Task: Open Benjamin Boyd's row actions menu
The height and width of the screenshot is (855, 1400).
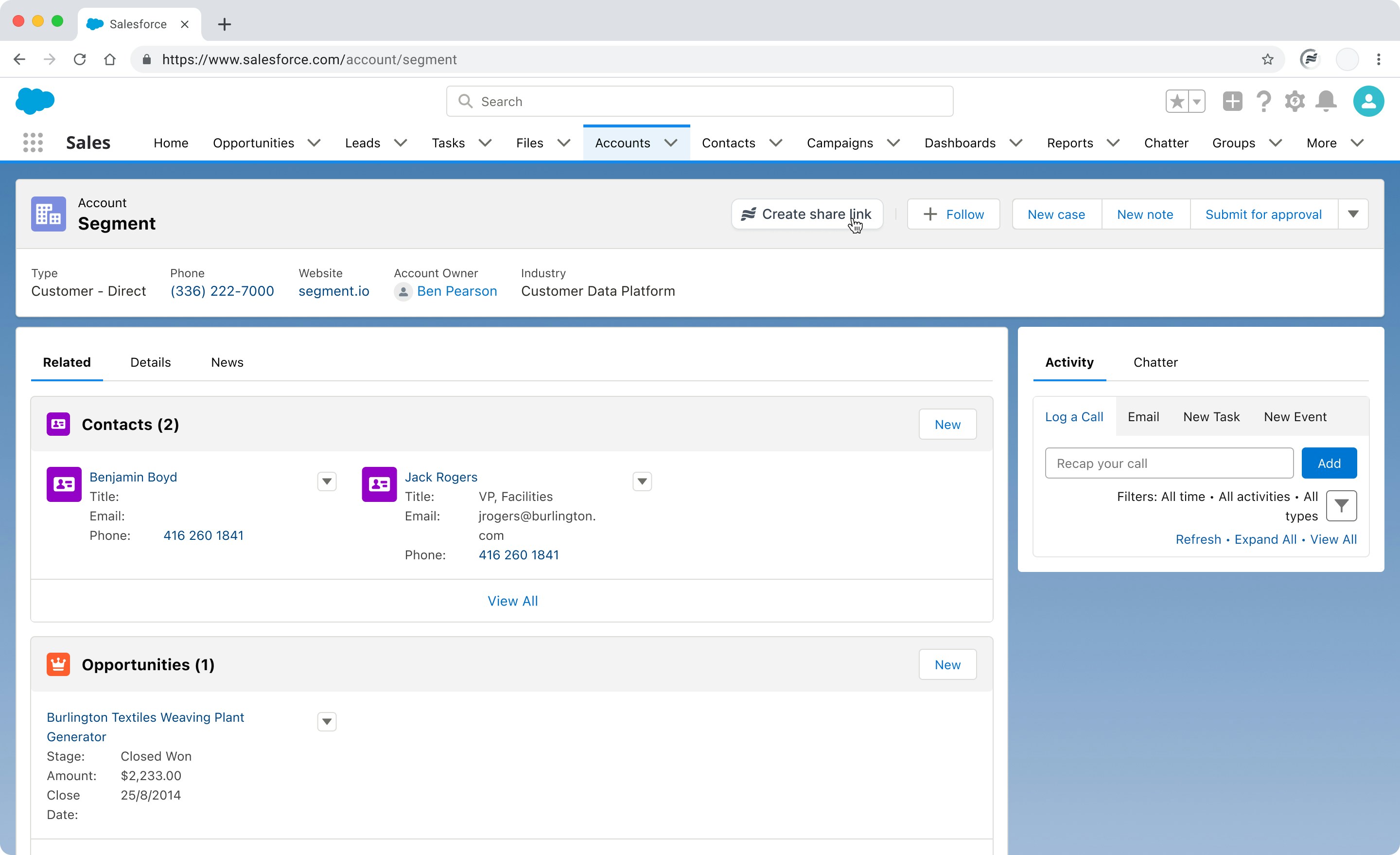Action: (x=327, y=481)
